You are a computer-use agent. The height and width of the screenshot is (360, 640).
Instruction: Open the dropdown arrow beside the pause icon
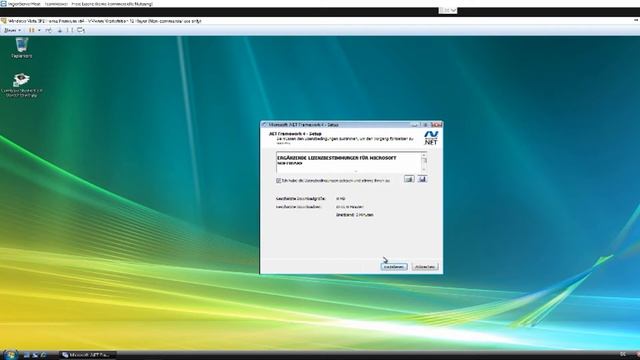39,30
